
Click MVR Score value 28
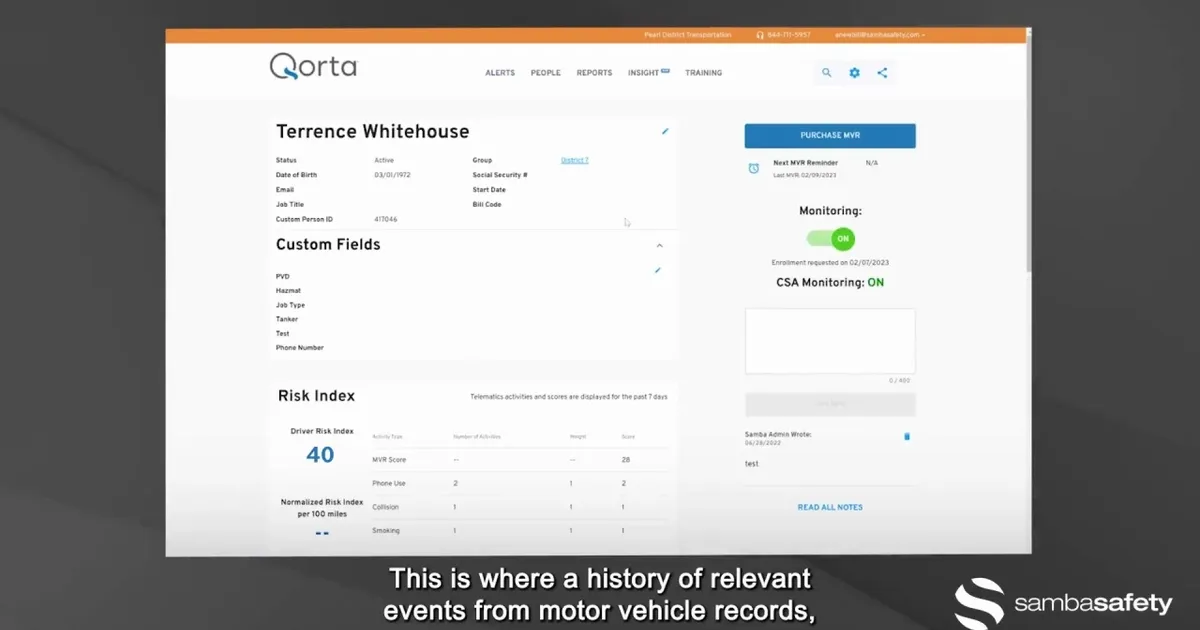[x=626, y=460]
